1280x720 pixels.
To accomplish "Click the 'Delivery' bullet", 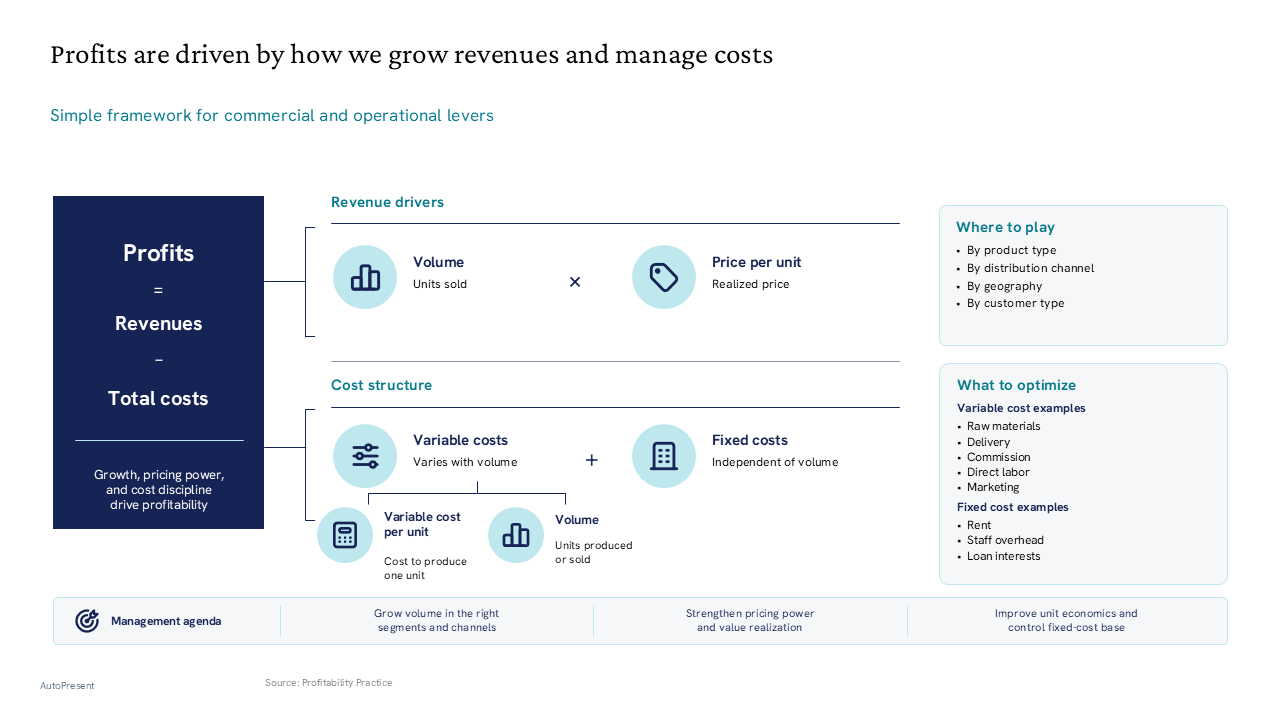I will [x=988, y=442].
